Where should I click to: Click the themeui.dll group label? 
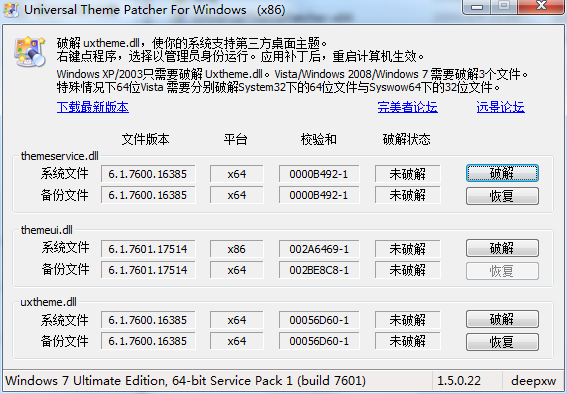(x=47, y=230)
